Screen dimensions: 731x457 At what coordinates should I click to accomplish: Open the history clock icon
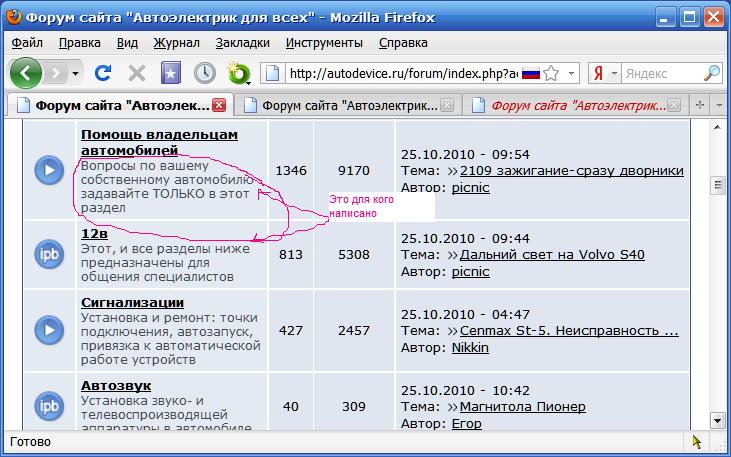point(205,73)
